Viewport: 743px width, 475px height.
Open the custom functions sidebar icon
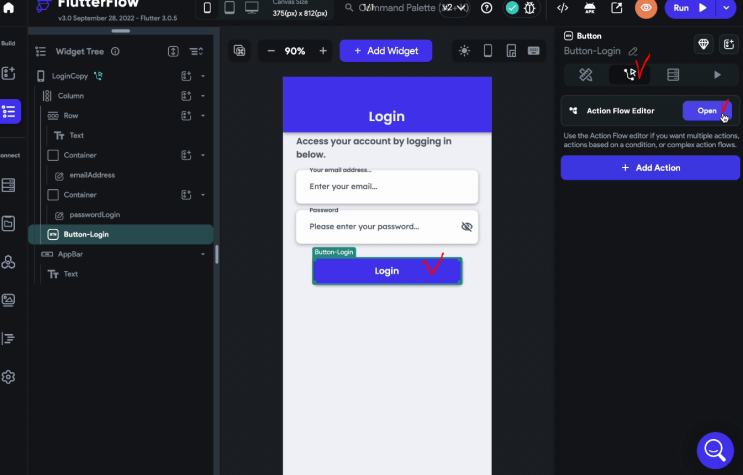(x=9, y=338)
